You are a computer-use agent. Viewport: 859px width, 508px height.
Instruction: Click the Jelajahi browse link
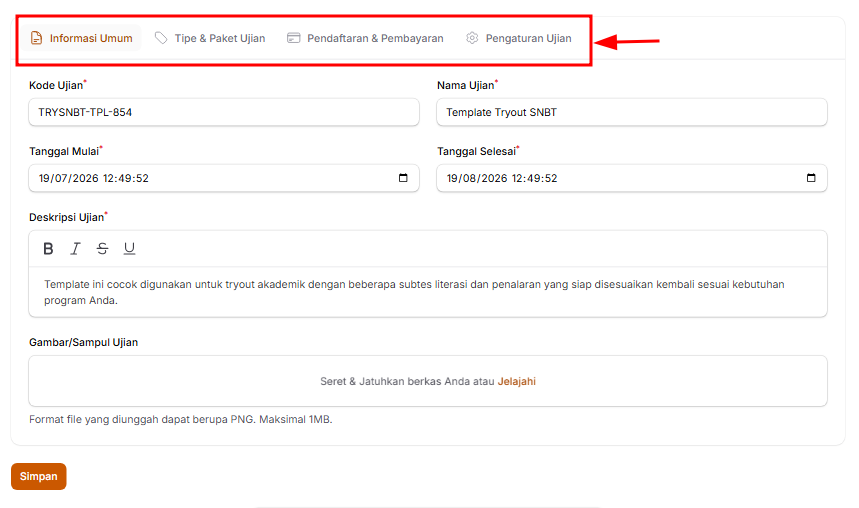coord(517,381)
